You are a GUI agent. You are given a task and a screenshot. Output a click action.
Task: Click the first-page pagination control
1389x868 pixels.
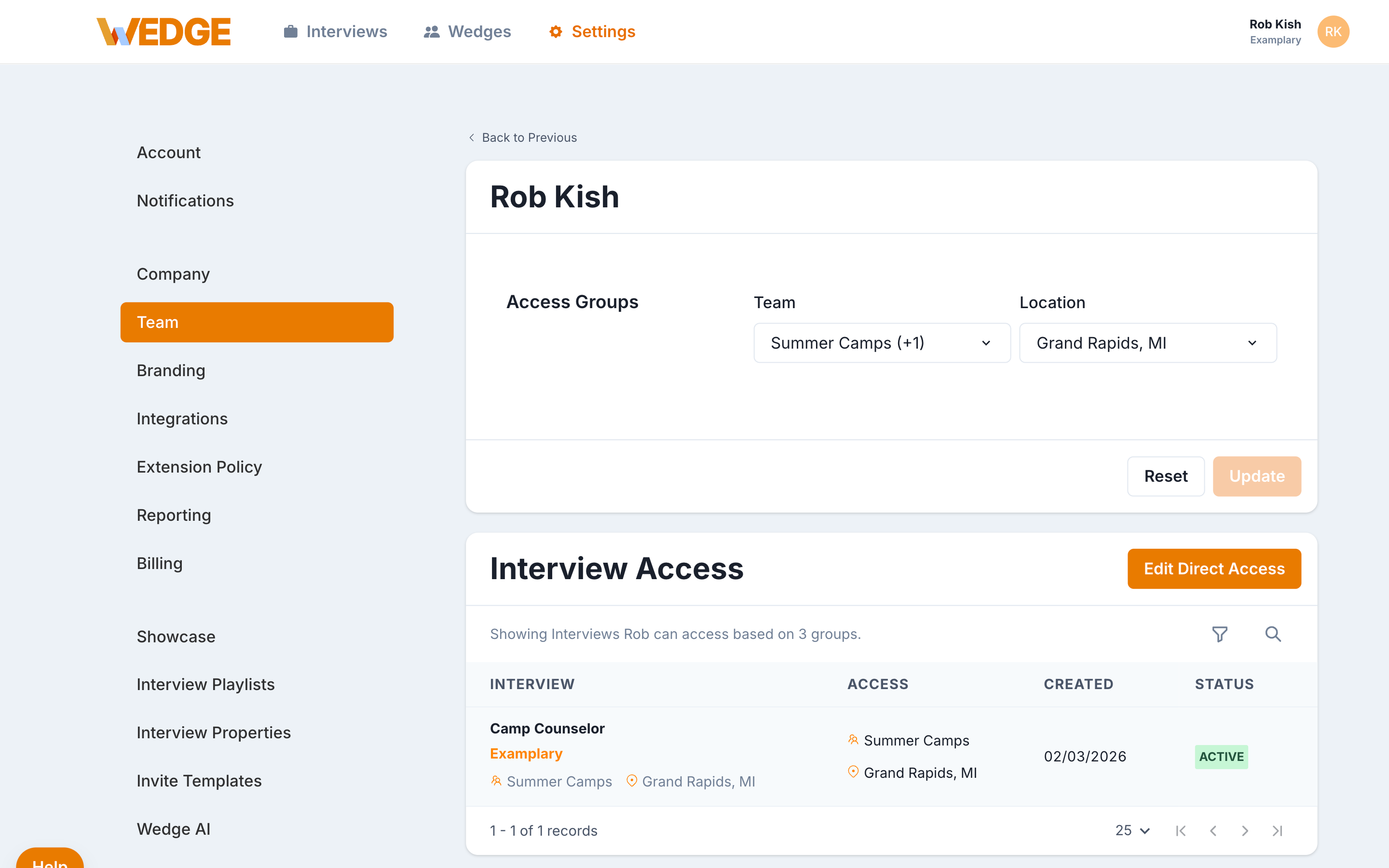click(1181, 830)
